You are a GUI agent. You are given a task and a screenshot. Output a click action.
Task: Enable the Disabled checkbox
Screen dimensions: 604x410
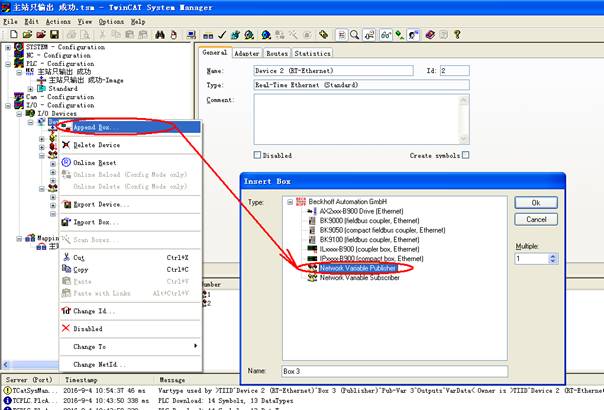[258, 155]
